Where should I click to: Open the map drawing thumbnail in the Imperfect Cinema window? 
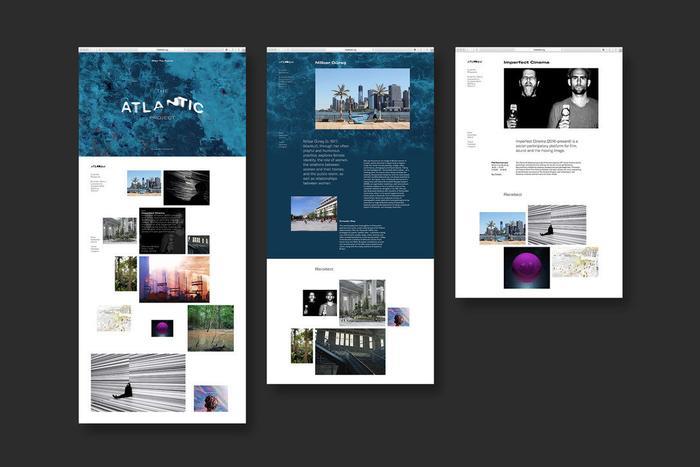point(575,262)
